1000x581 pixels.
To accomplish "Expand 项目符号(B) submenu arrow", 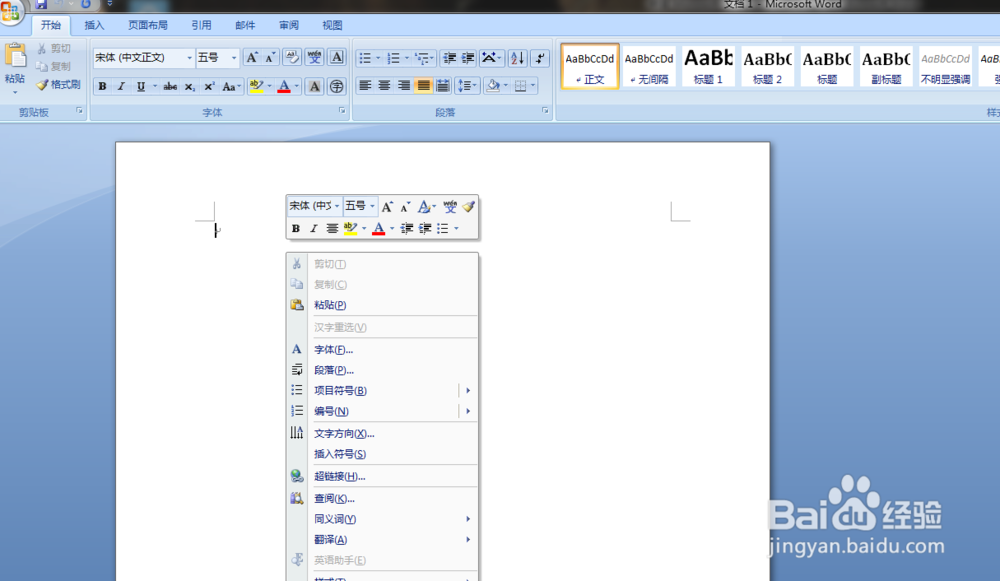I will [468, 390].
